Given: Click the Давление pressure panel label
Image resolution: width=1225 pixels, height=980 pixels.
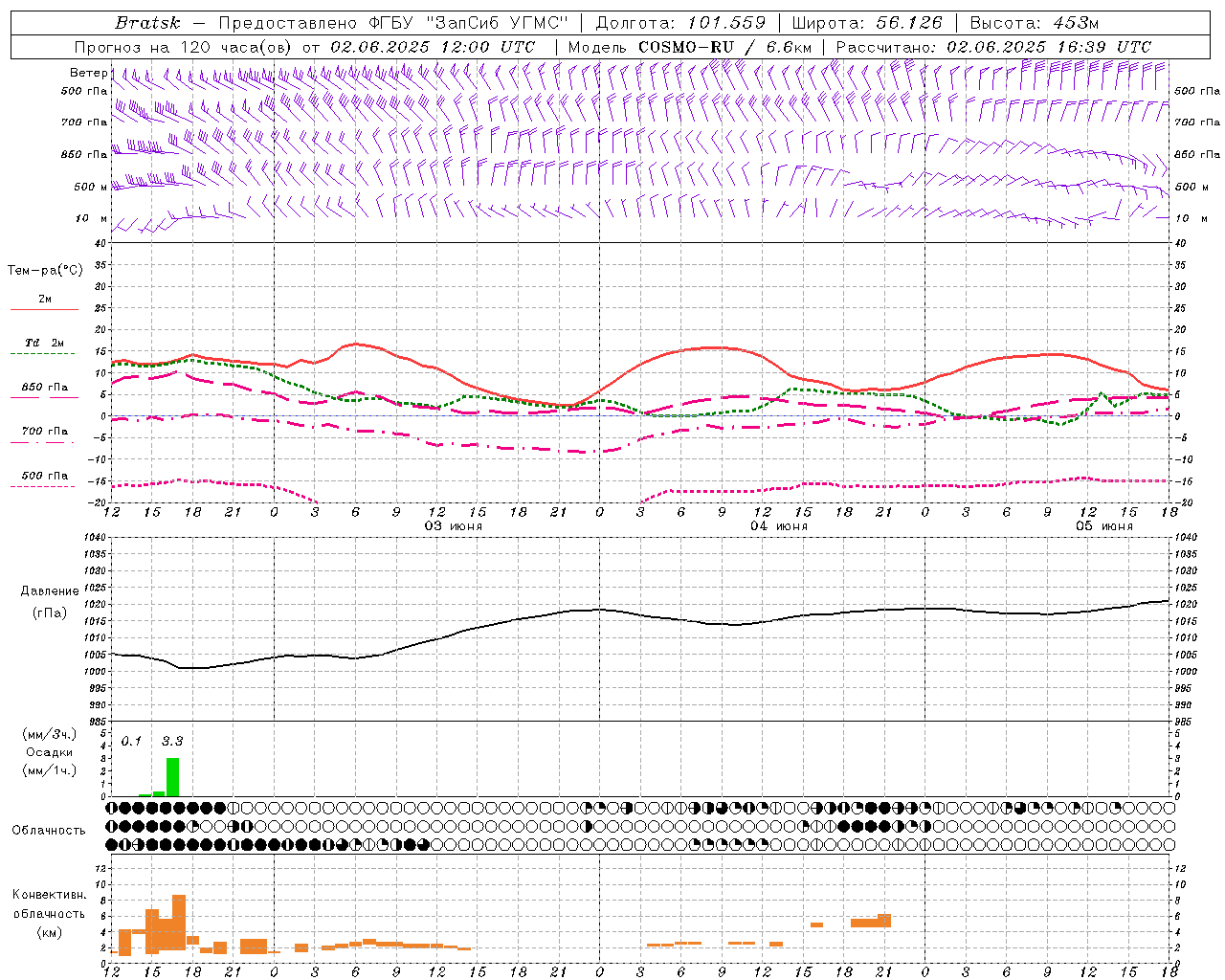Looking at the screenshot, I should point(50,591).
